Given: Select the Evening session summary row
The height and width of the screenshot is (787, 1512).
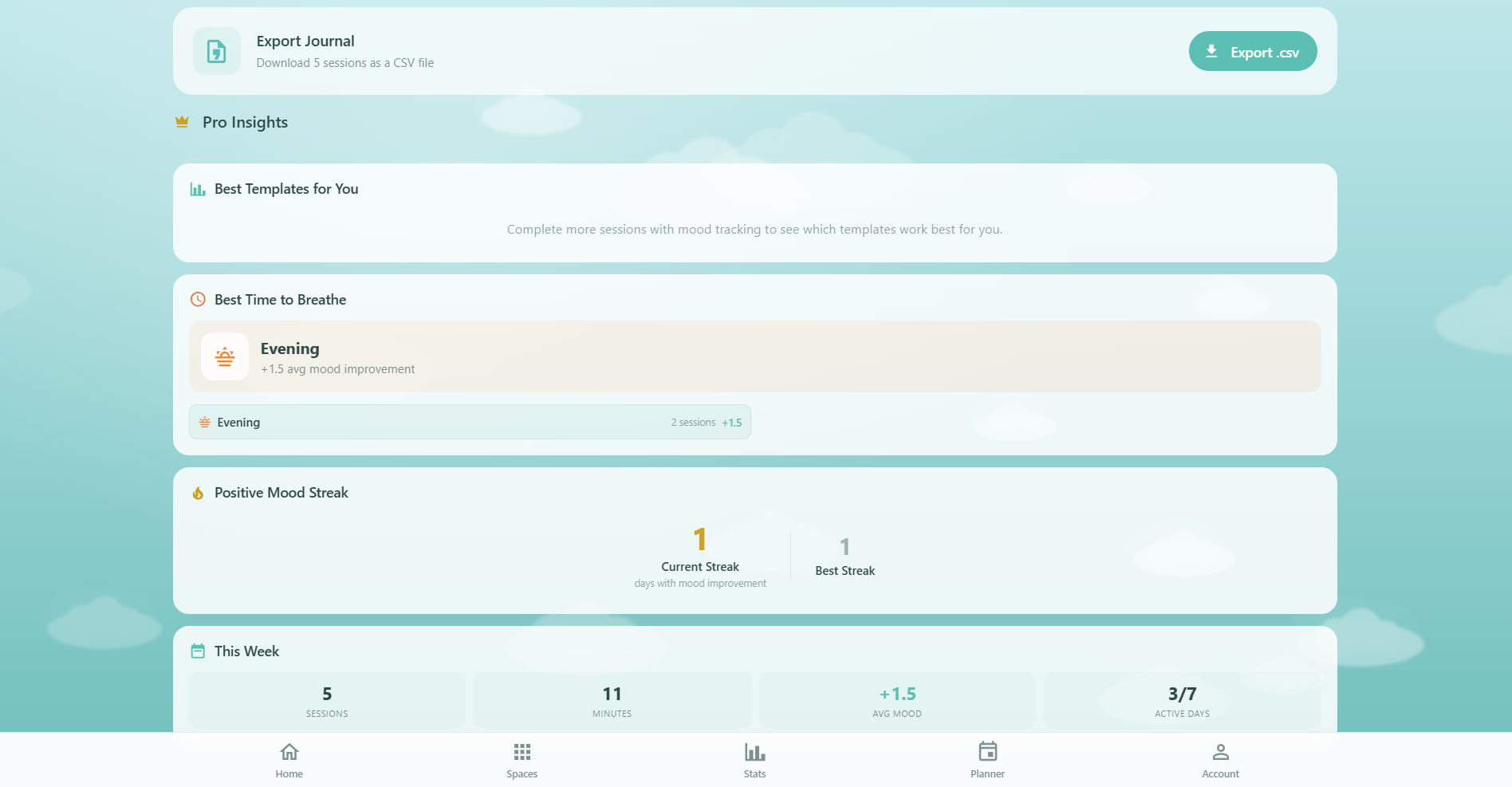Looking at the screenshot, I should pyautogui.click(x=469, y=422).
